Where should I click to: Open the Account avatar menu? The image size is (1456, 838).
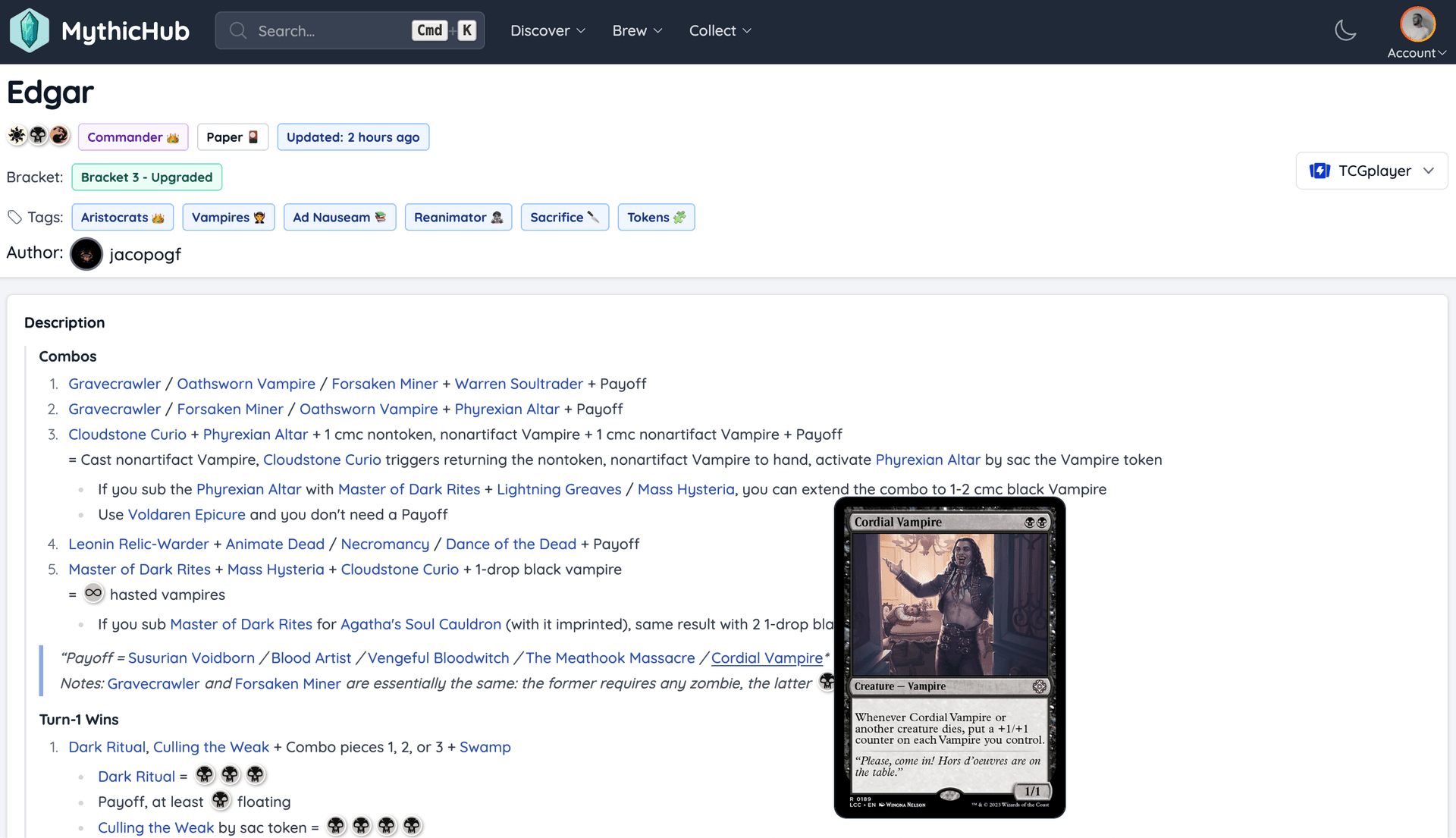tap(1417, 33)
